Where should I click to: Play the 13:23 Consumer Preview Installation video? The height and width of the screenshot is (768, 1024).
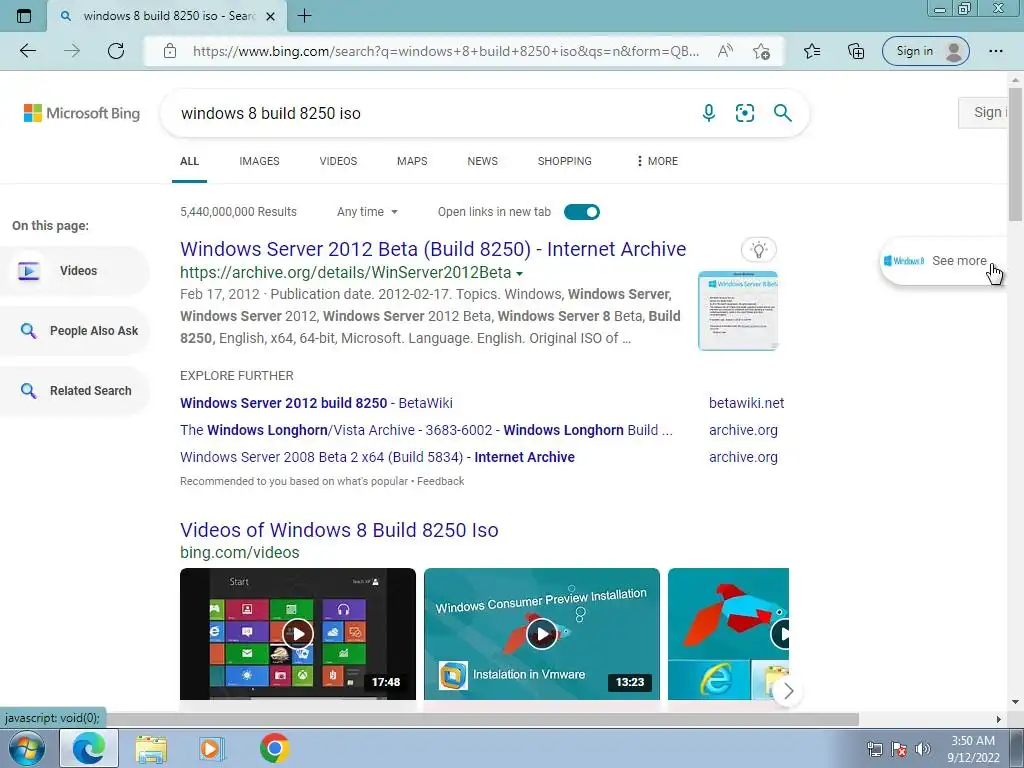541,633
